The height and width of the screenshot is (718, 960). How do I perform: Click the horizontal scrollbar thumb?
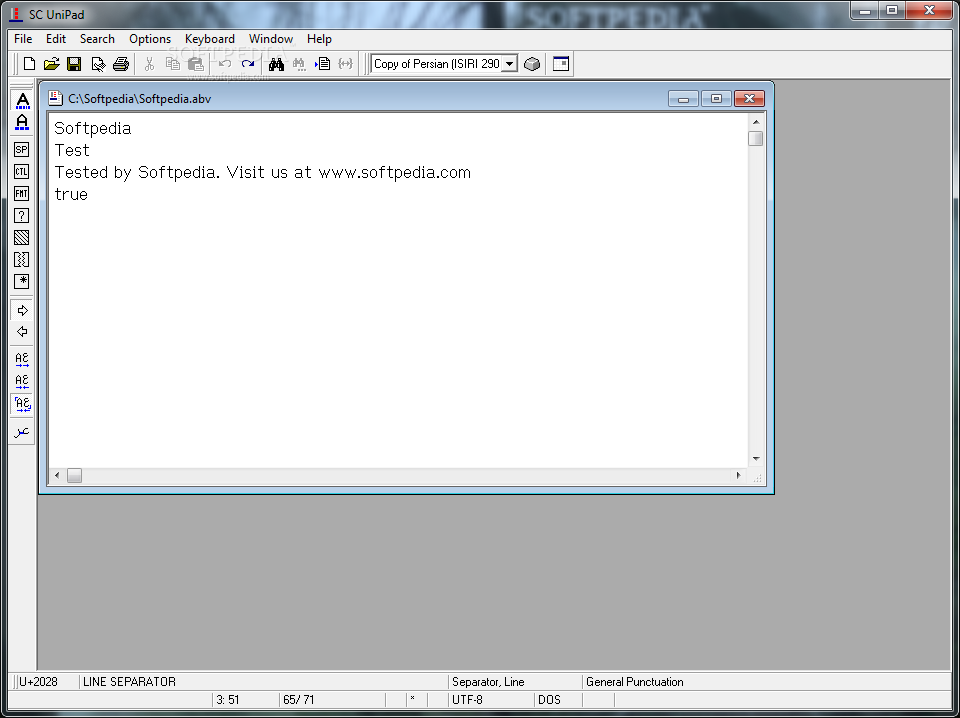[x=74, y=476]
